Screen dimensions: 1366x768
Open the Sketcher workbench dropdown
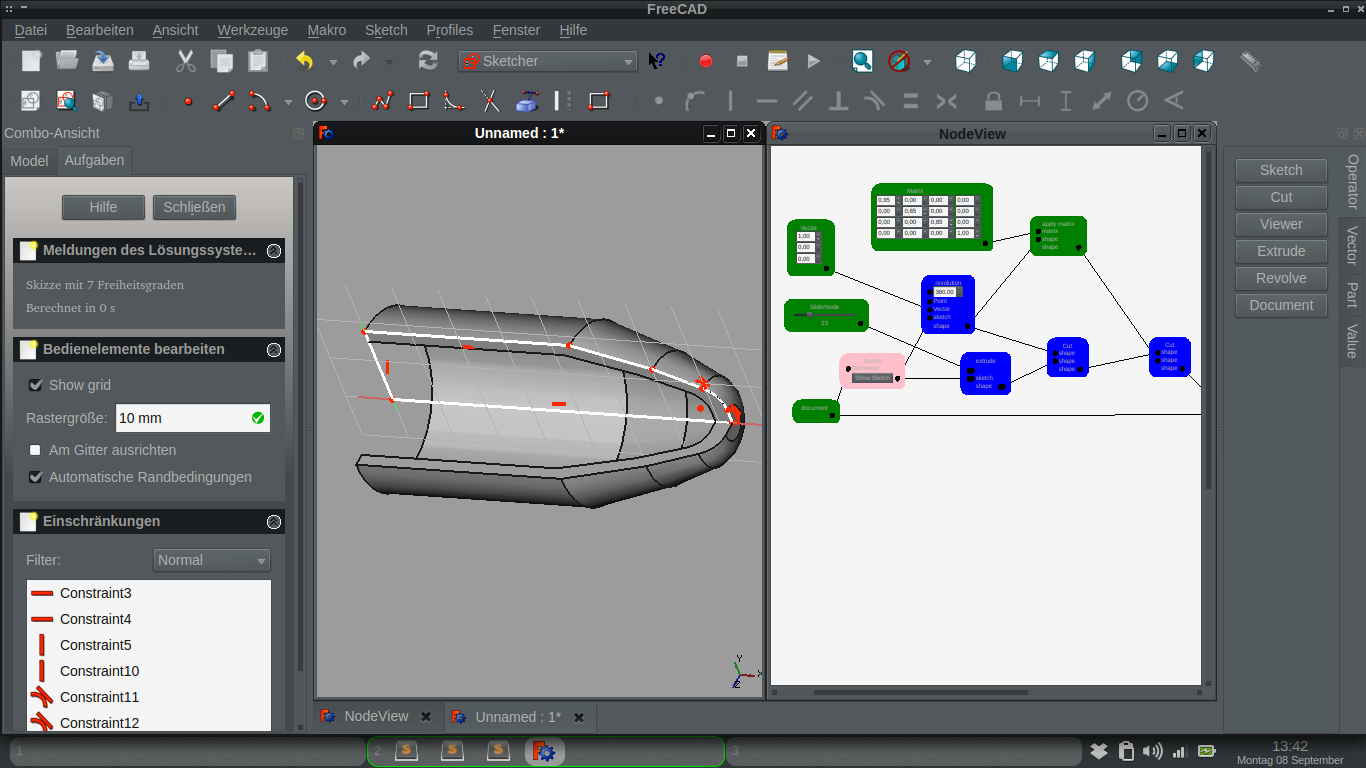[547, 61]
